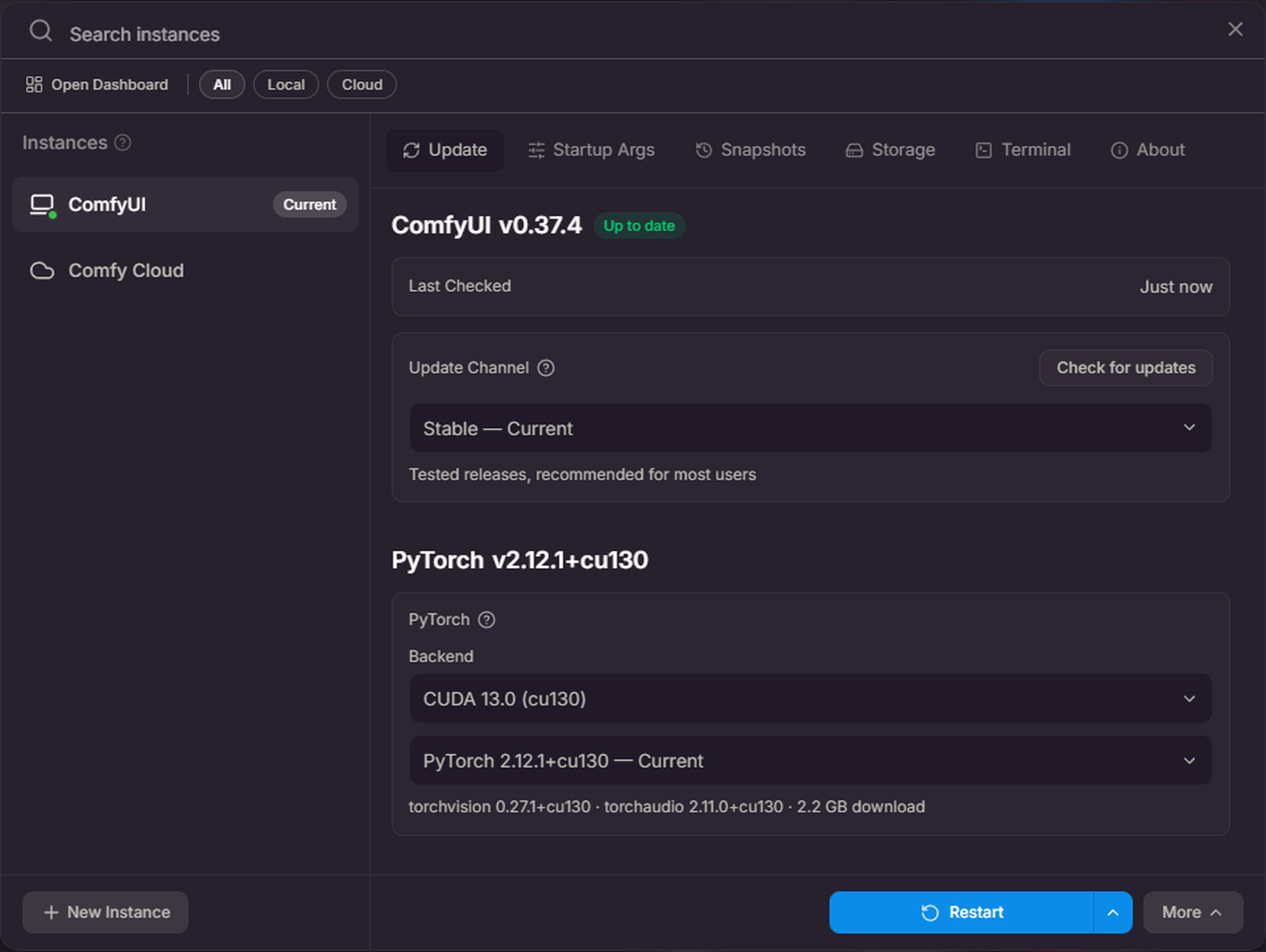The width and height of the screenshot is (1266, 952).
Task: Open the CUDA 13.0 (cu130) backend dropdown
Action: coord(810,698)
